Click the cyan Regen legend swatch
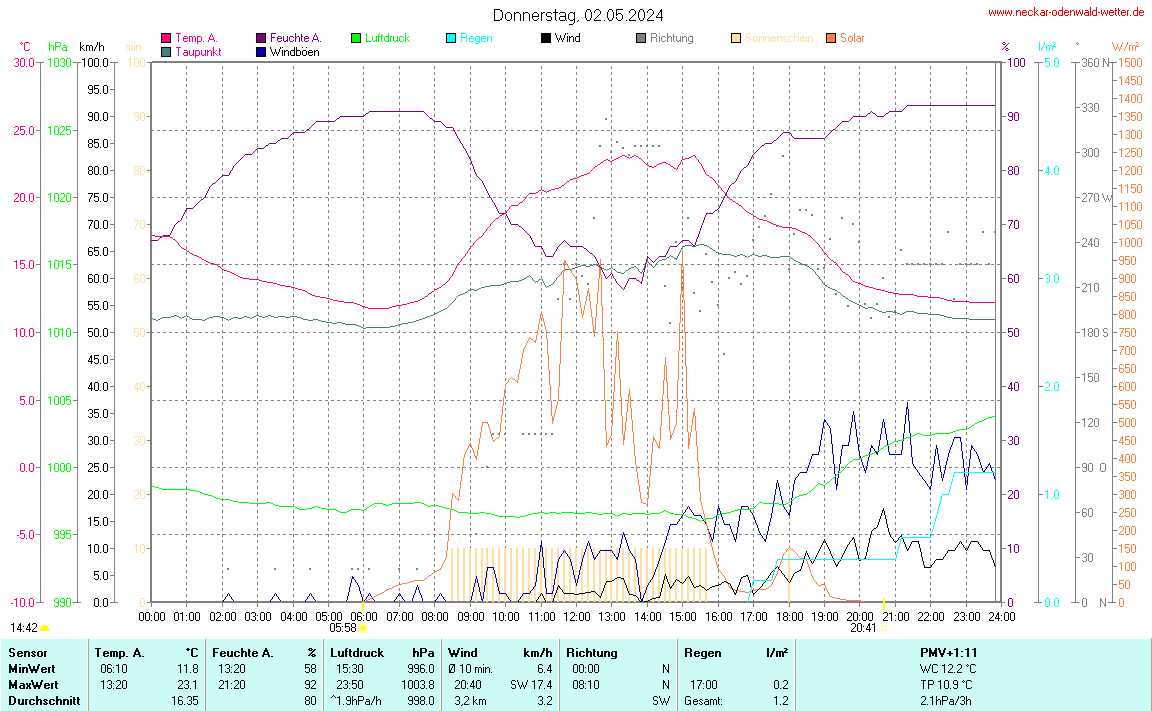This screenshot has width=1152, height=711. [x=451, y=38]
